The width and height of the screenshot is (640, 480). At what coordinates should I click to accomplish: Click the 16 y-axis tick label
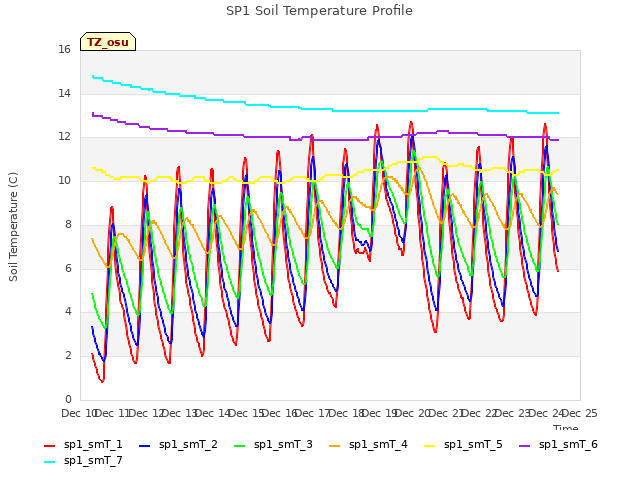[x=64, y=50]
